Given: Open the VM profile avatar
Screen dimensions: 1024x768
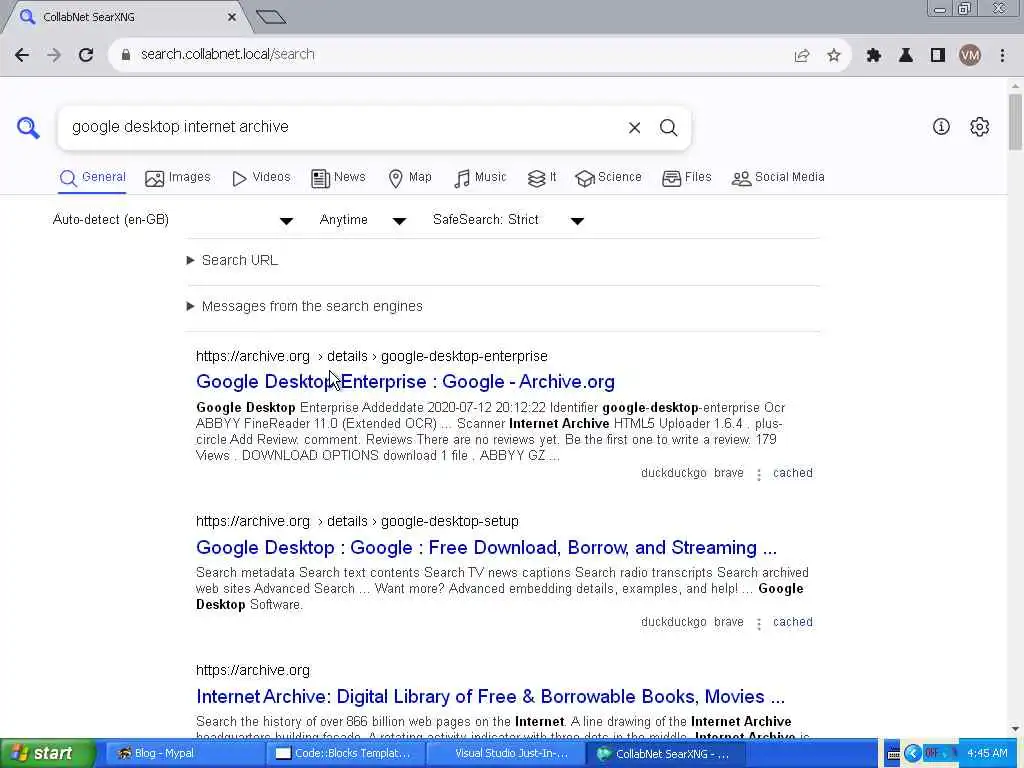Looking at the screenshot, I should (970, 56).
